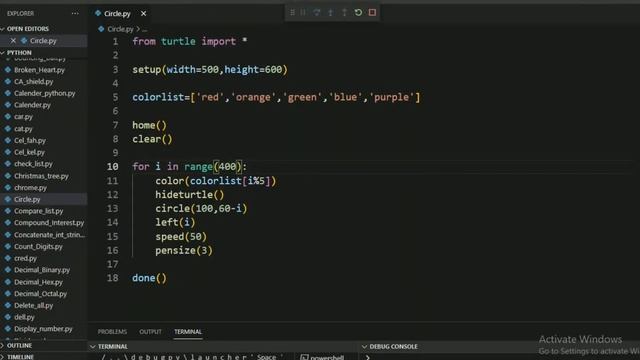Click the Debug Console input prompt
Screen dimensions: 640x360
pyautogui.click(x=368, y=357)
